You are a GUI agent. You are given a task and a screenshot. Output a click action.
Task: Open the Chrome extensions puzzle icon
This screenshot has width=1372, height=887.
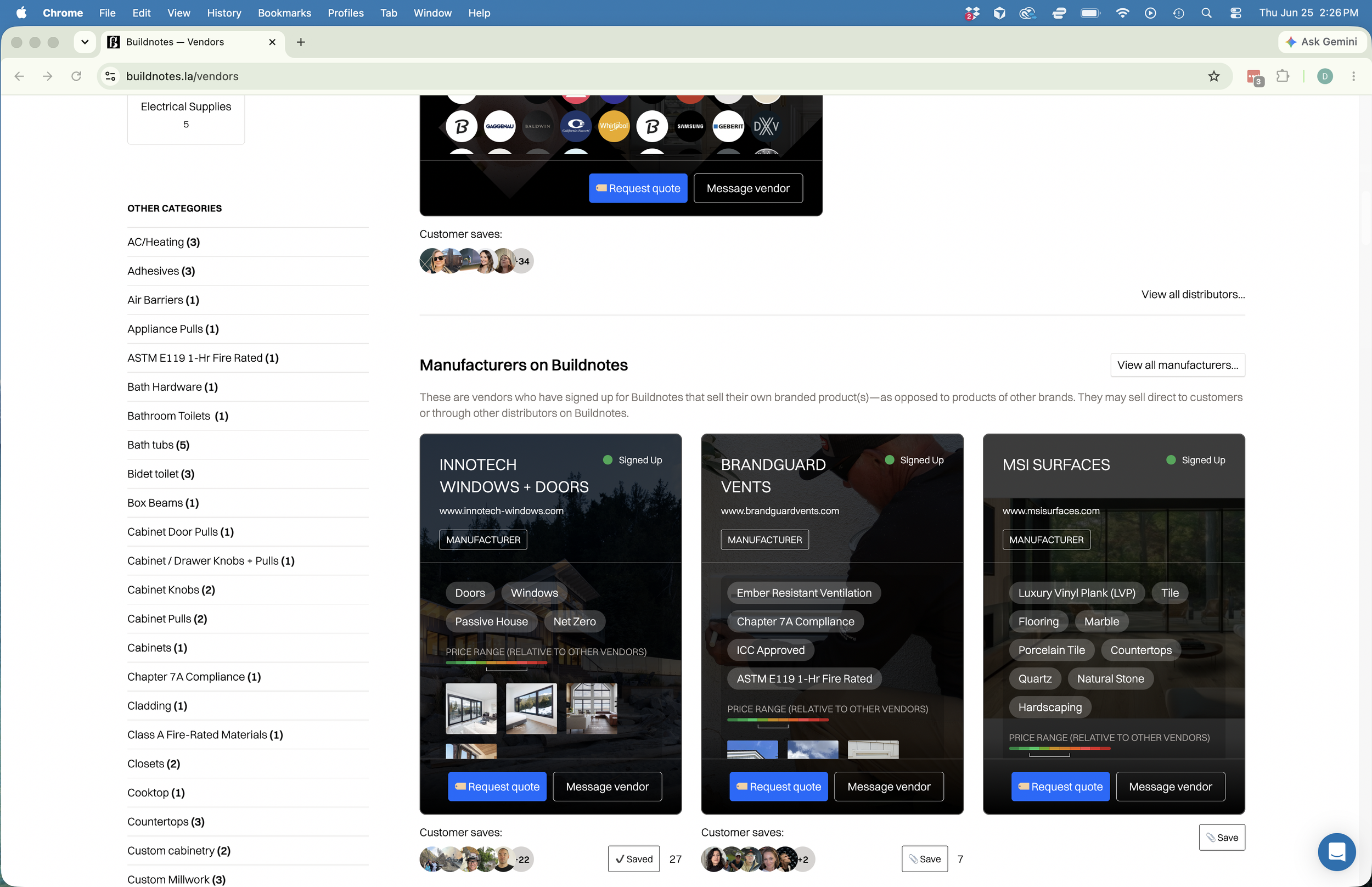(x=1282, y=76)
